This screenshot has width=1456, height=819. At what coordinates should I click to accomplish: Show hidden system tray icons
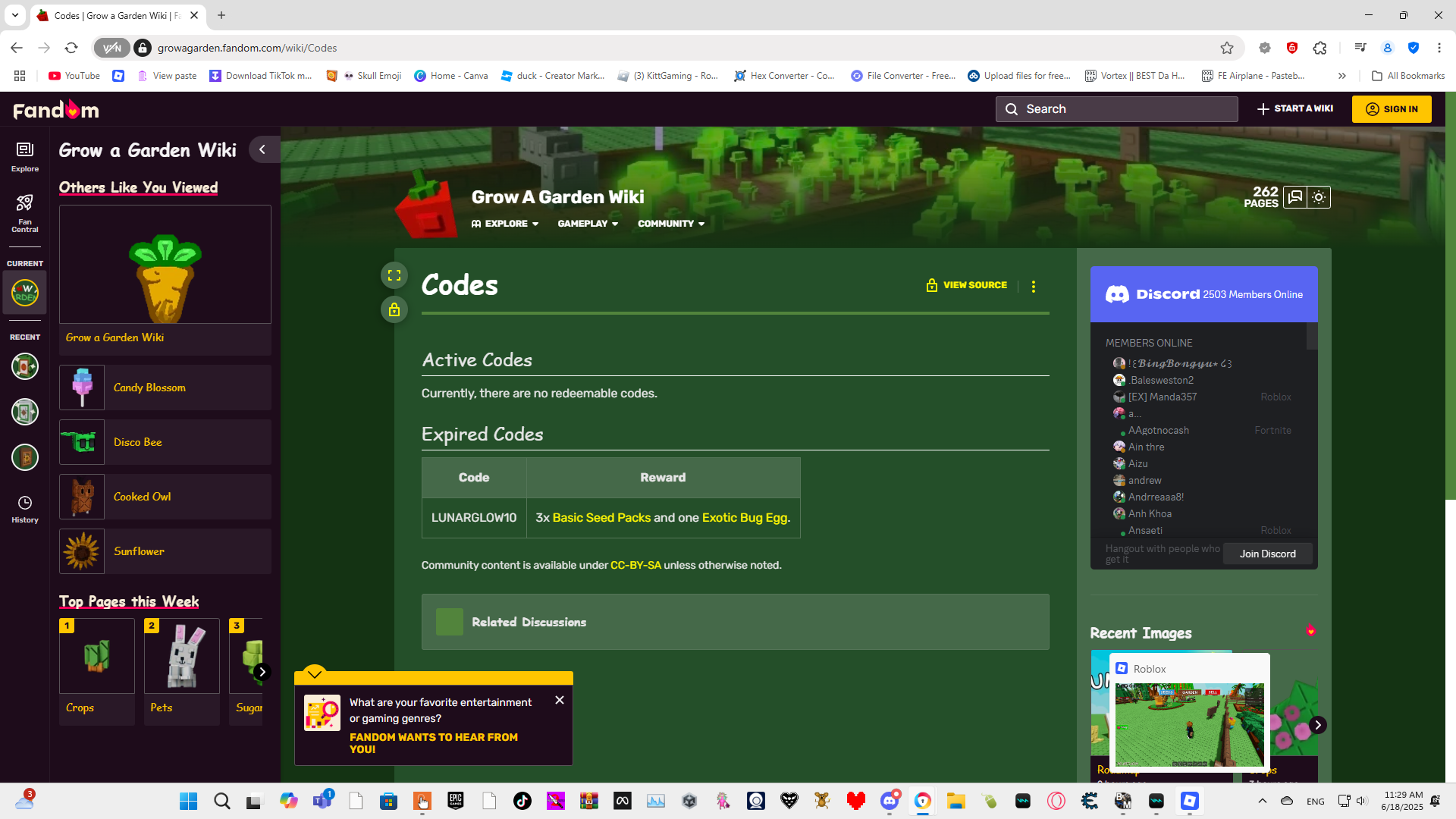(1263, 801)
